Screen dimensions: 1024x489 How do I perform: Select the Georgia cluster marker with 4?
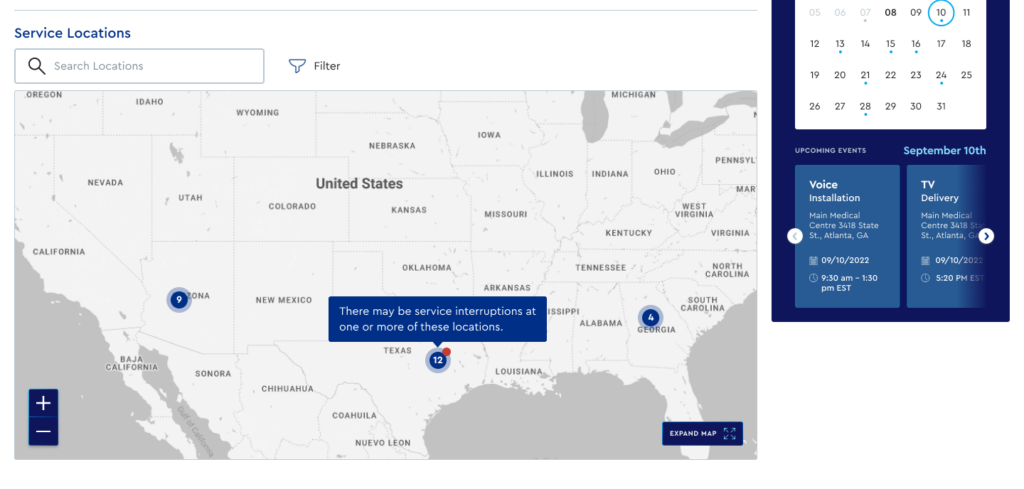tap(651, 318)
